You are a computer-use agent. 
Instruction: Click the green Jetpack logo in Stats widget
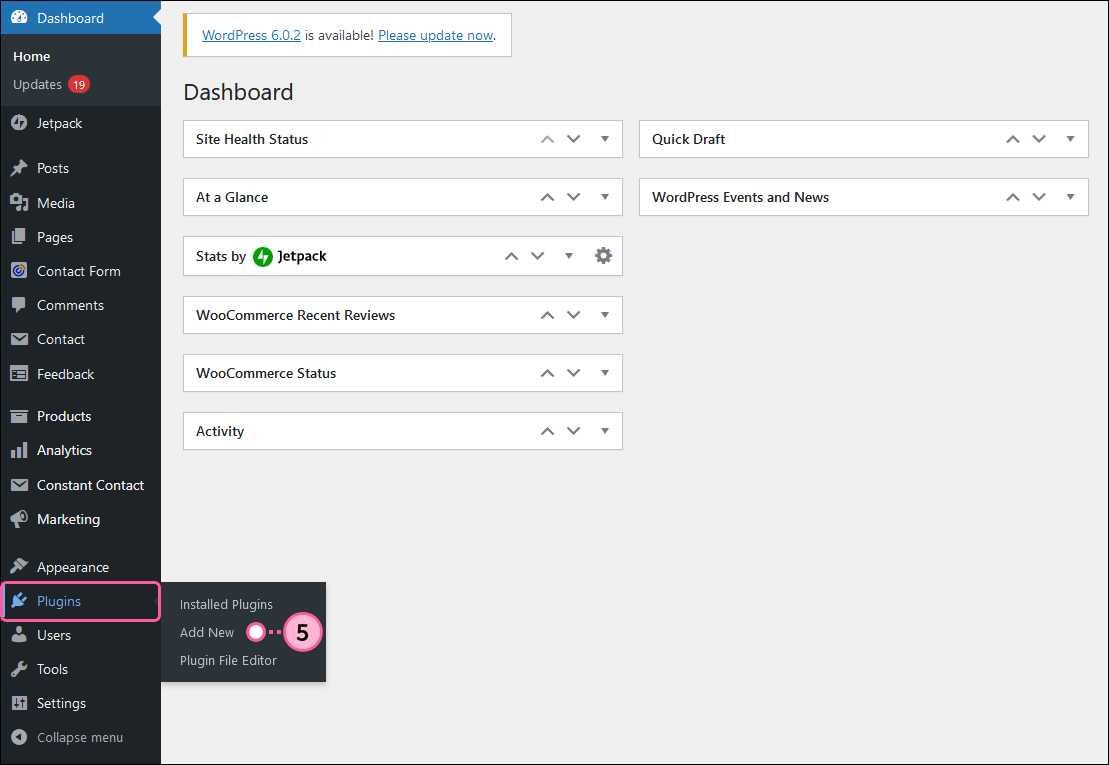[262, 256]
